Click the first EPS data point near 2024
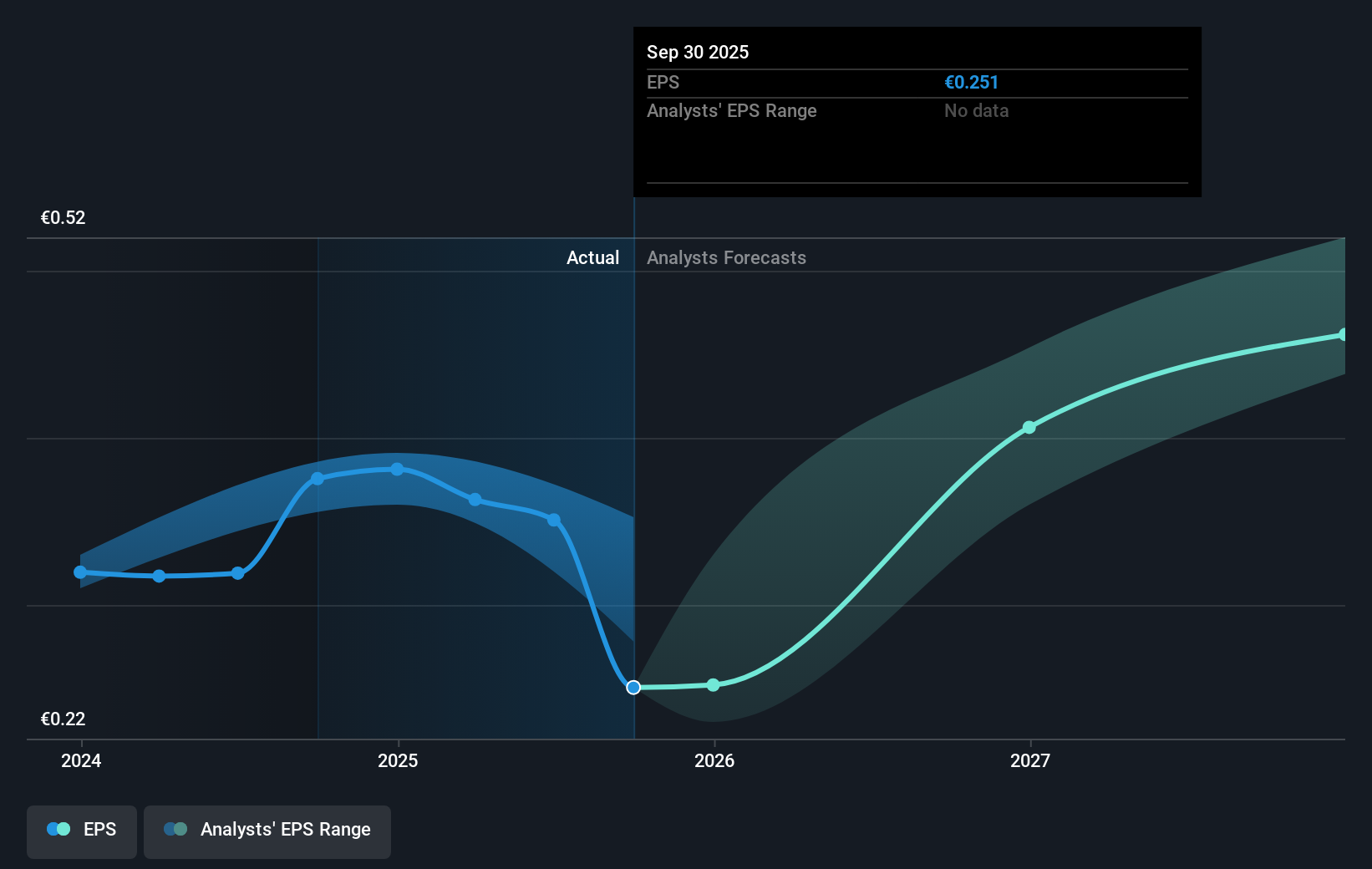Image resolution: width=1372 pixels, height=869 pixels. click(79, 572)
